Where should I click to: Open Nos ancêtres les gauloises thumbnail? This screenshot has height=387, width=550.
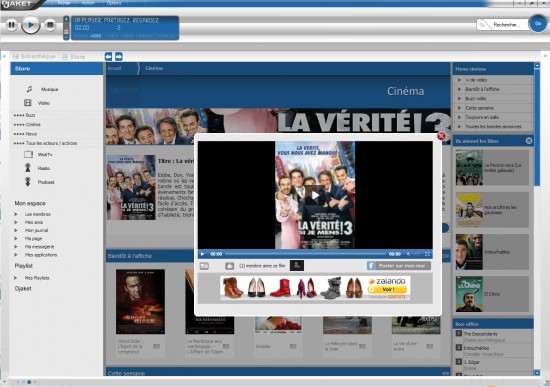pos(469,210)
